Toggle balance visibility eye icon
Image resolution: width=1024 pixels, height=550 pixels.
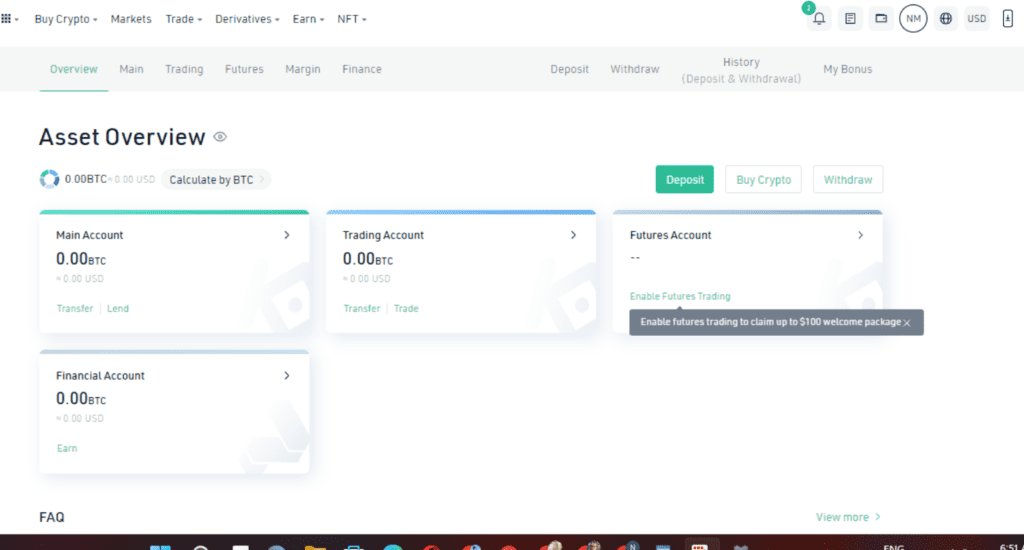click(x=220, y=137)
